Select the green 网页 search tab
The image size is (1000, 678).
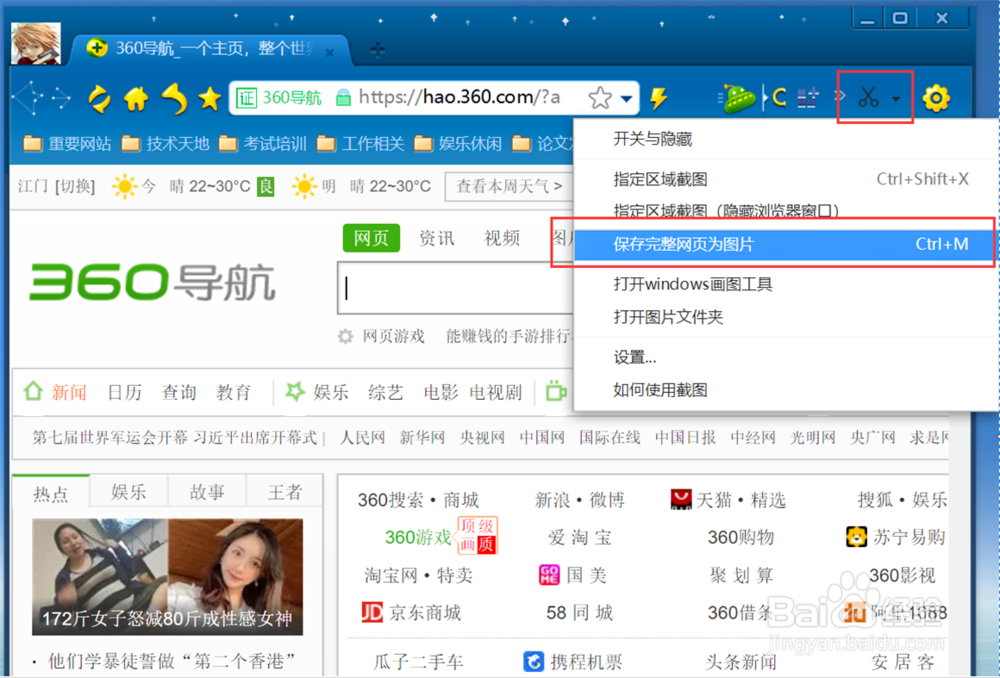click(x=371, y=238)
